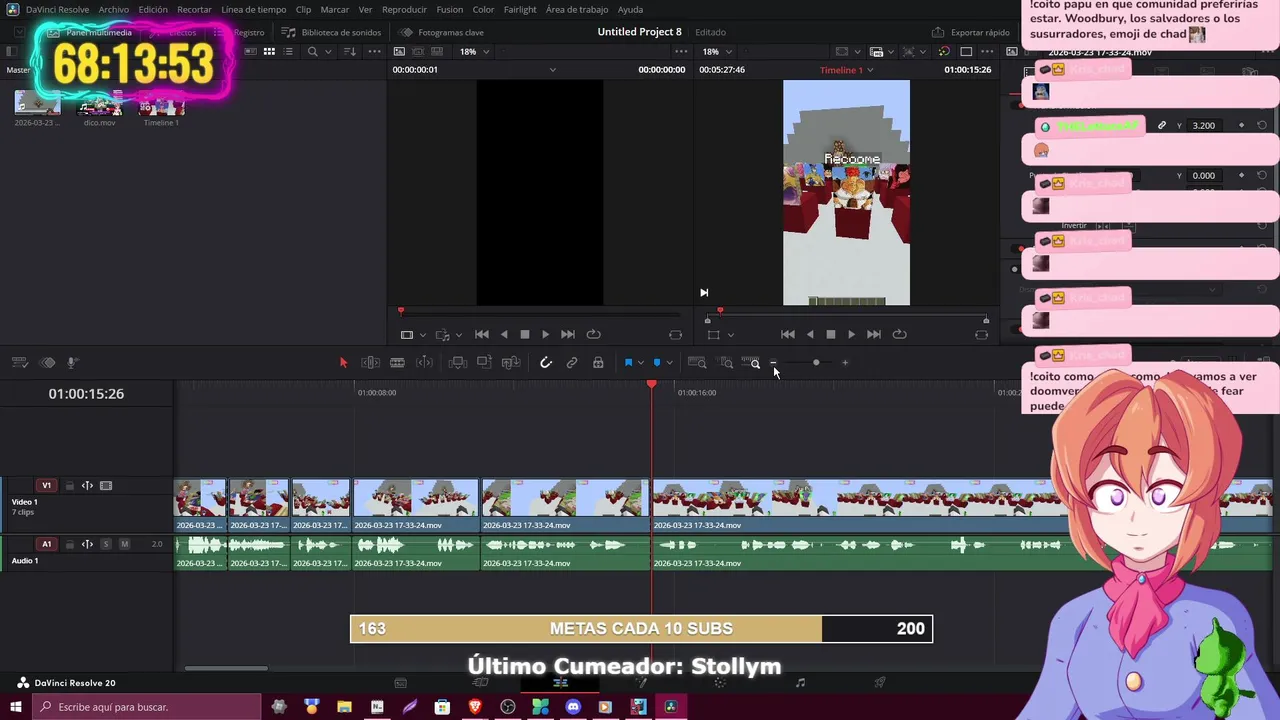The image size is (1280, 720).
Task: Jump to first frame in timeline viewer
Action: [x=788, y=335]
